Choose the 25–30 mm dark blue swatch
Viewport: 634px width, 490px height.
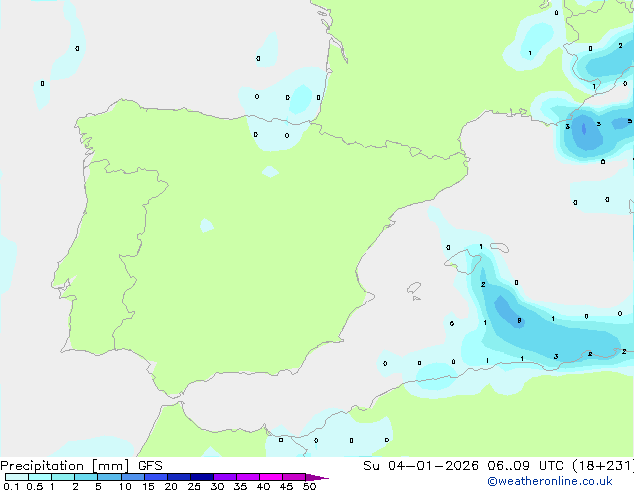pyautogui.click(x=202, y=477)
